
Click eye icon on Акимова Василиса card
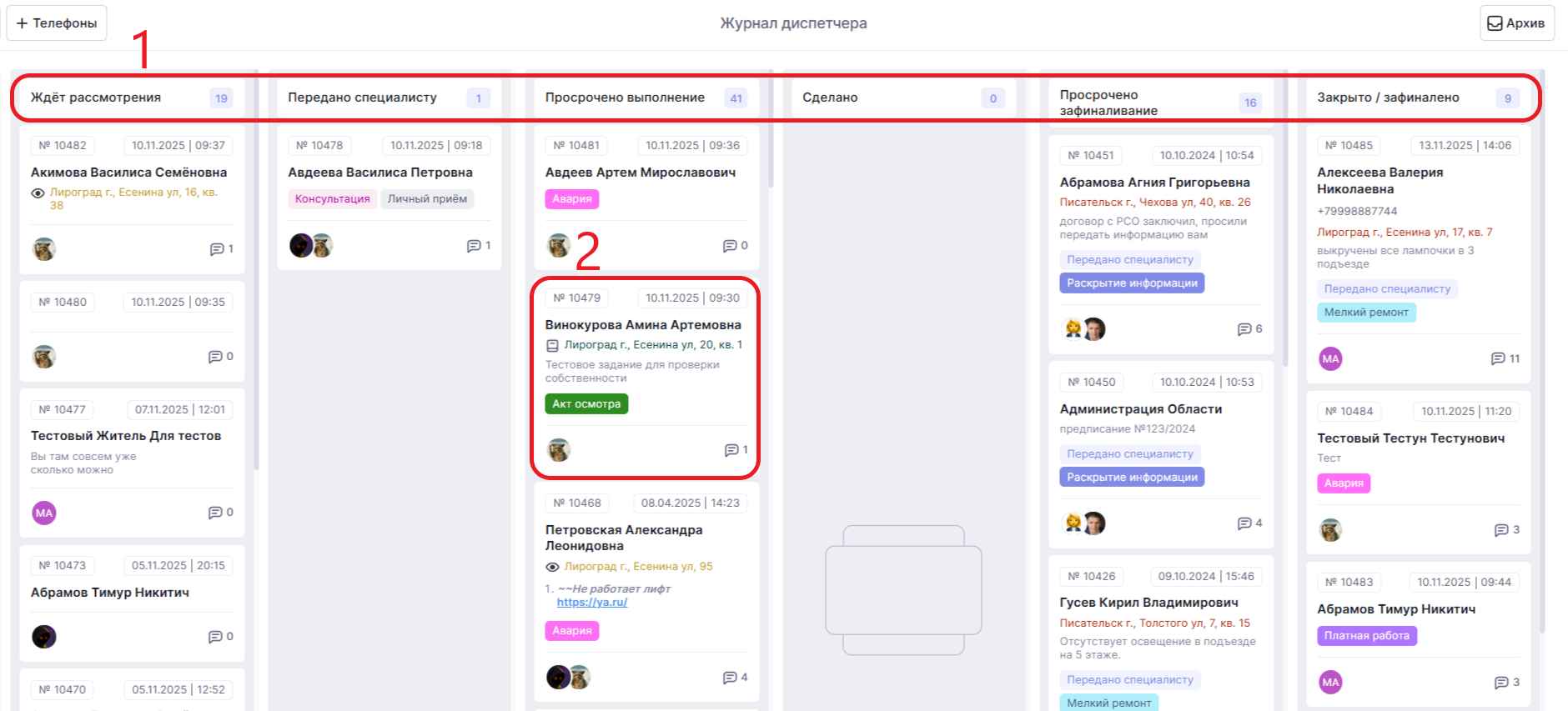pyautogui.click(x=38, y=193)
